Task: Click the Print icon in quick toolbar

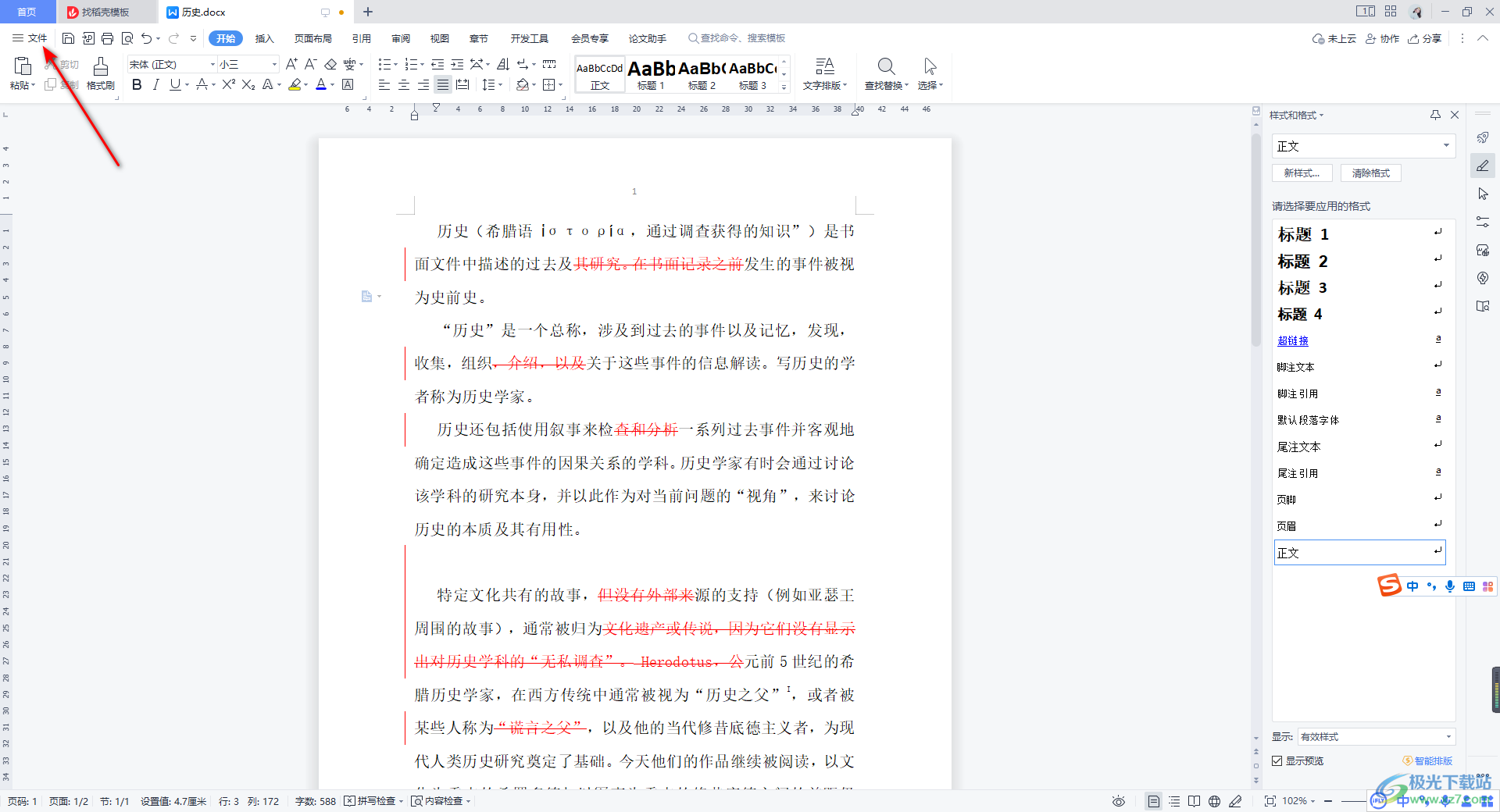Action: (108, 38)
